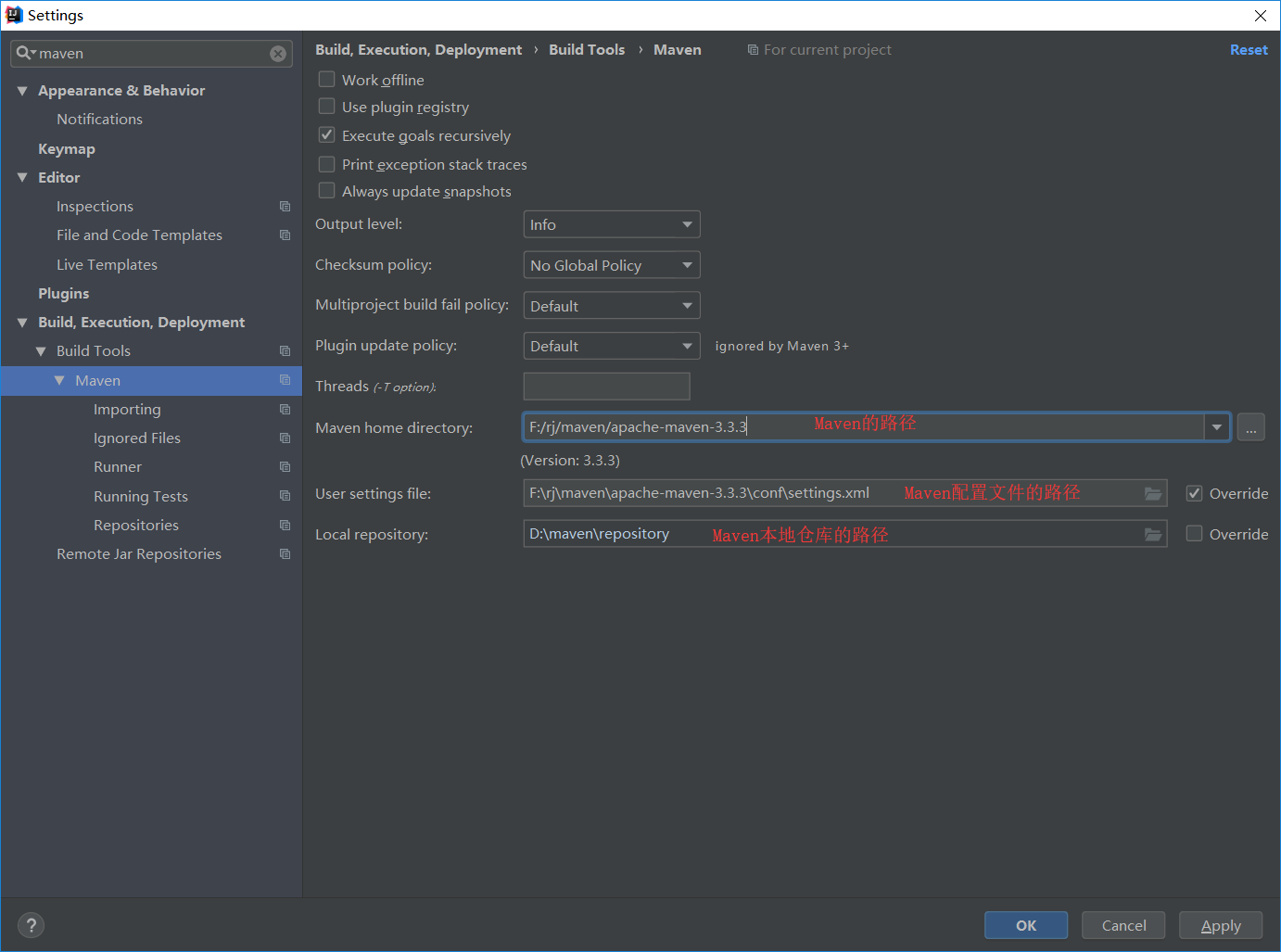Go to Build Tools breadcrumb
1281x952 pixels.
click(x=587, y=50)
